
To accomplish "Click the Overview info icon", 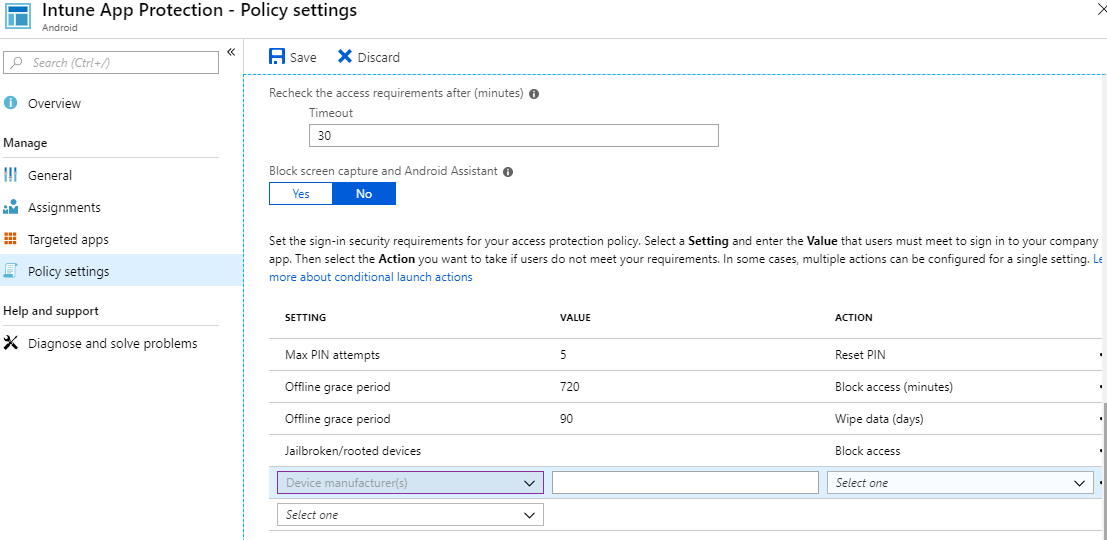I will click(11, 103).
